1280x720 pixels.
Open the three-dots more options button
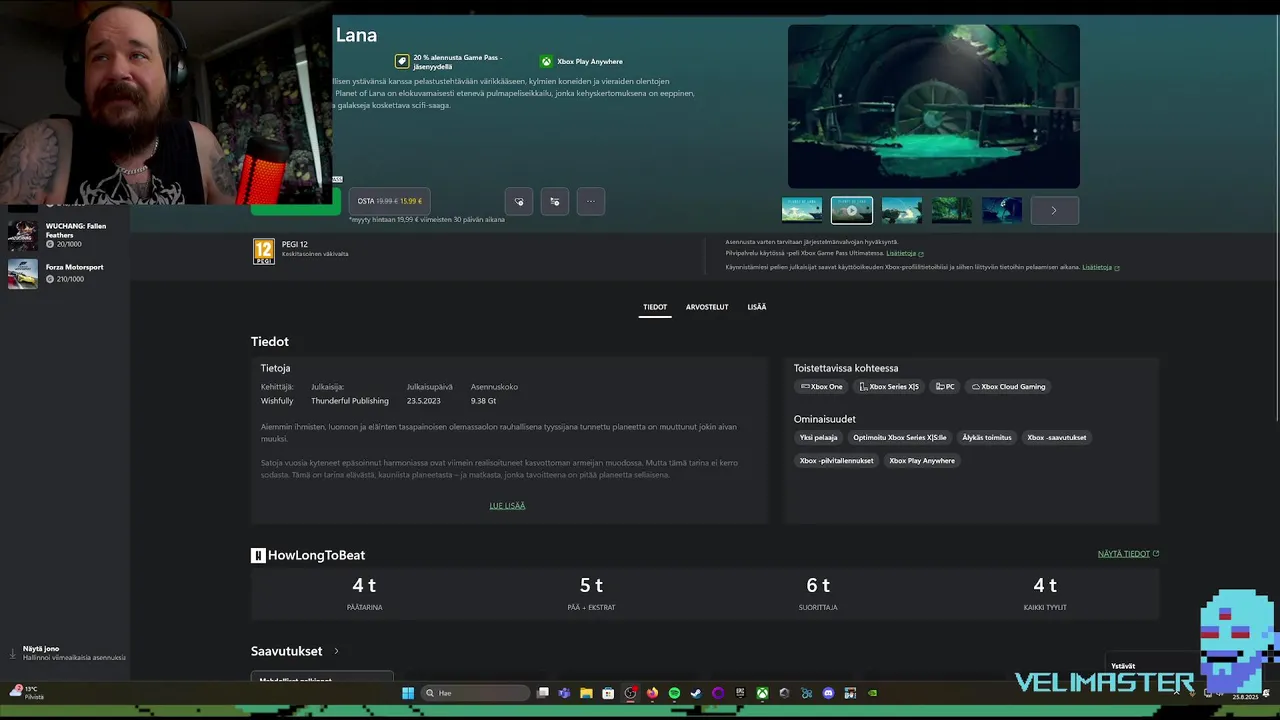pos(590,201)
